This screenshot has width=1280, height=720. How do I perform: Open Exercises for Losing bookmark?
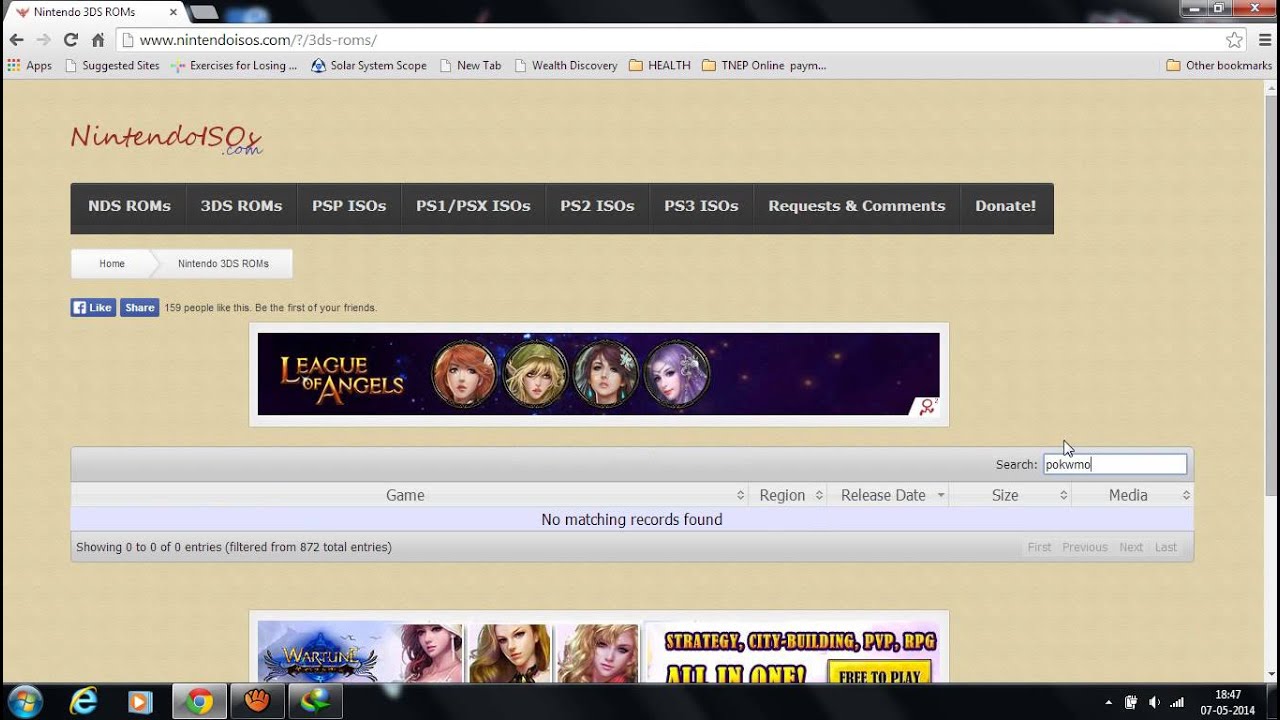pos(234,65)
